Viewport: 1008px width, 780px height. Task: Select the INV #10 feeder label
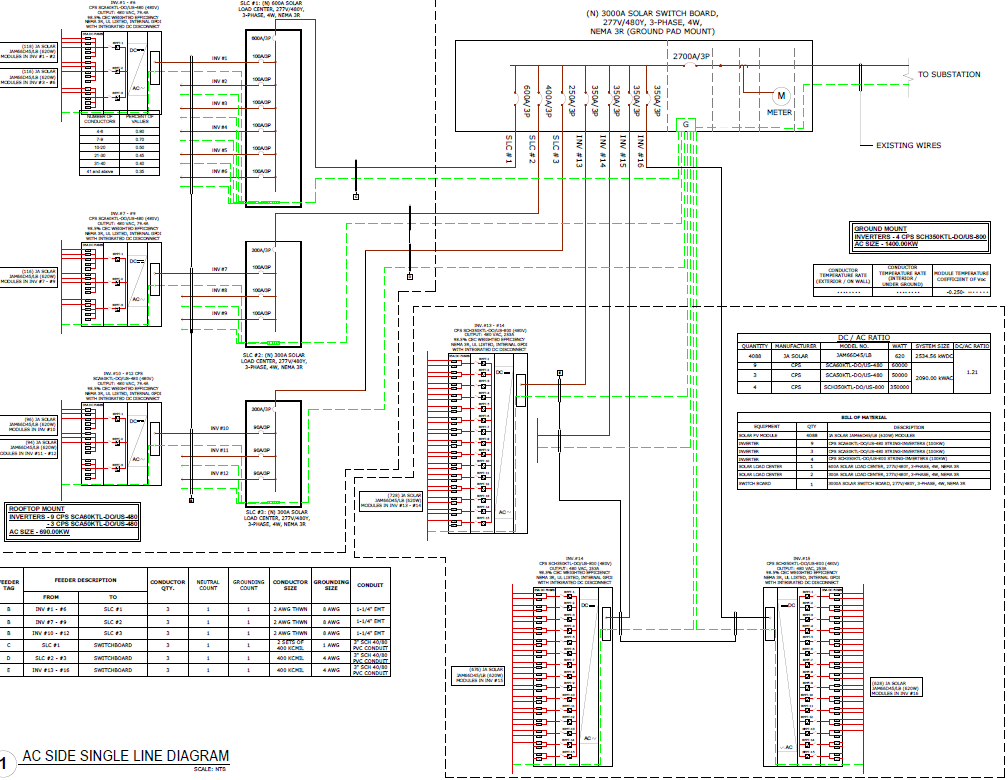click(219, 428)
